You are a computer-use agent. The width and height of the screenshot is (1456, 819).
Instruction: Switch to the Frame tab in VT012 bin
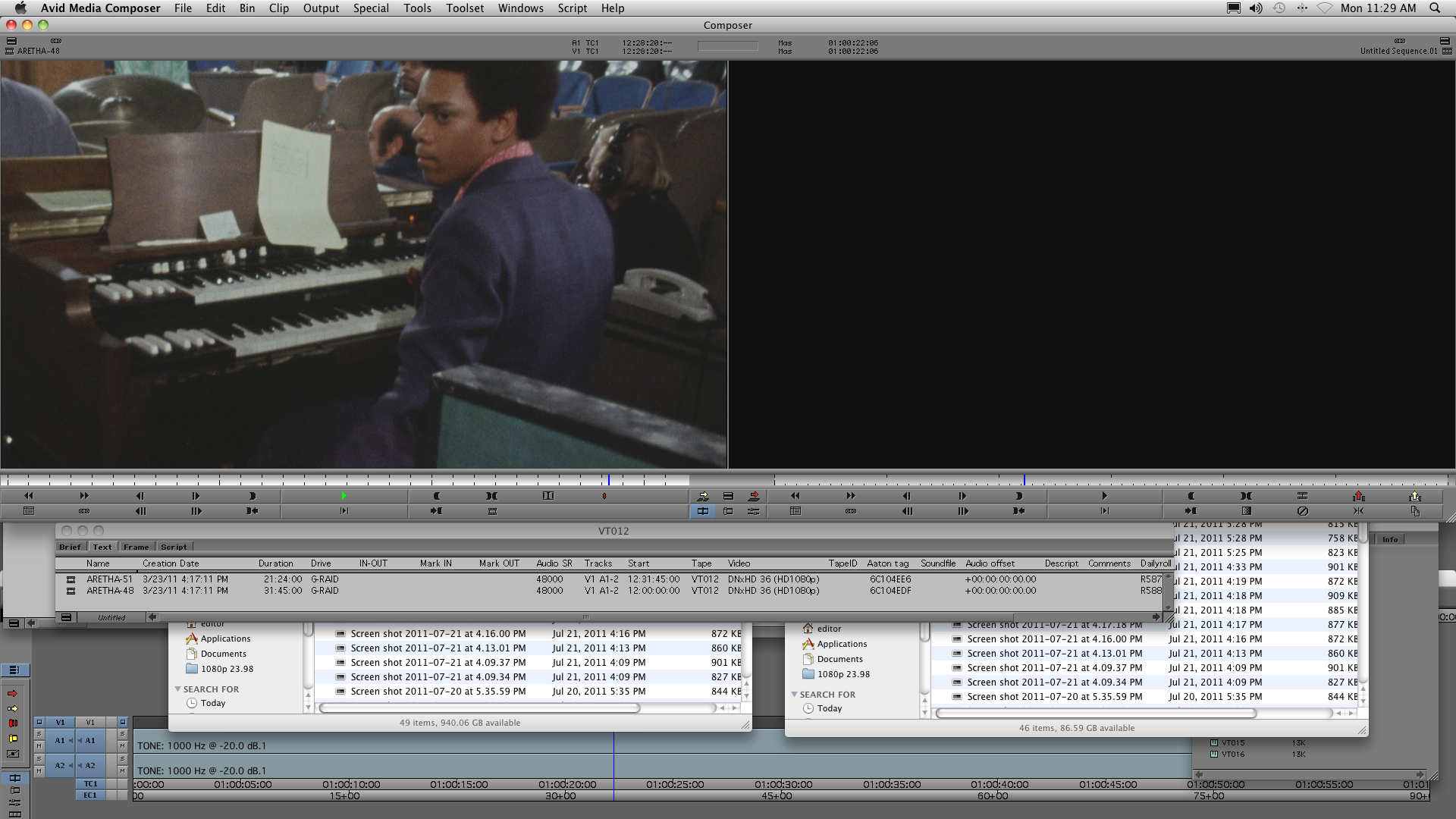tap(136, 547)
